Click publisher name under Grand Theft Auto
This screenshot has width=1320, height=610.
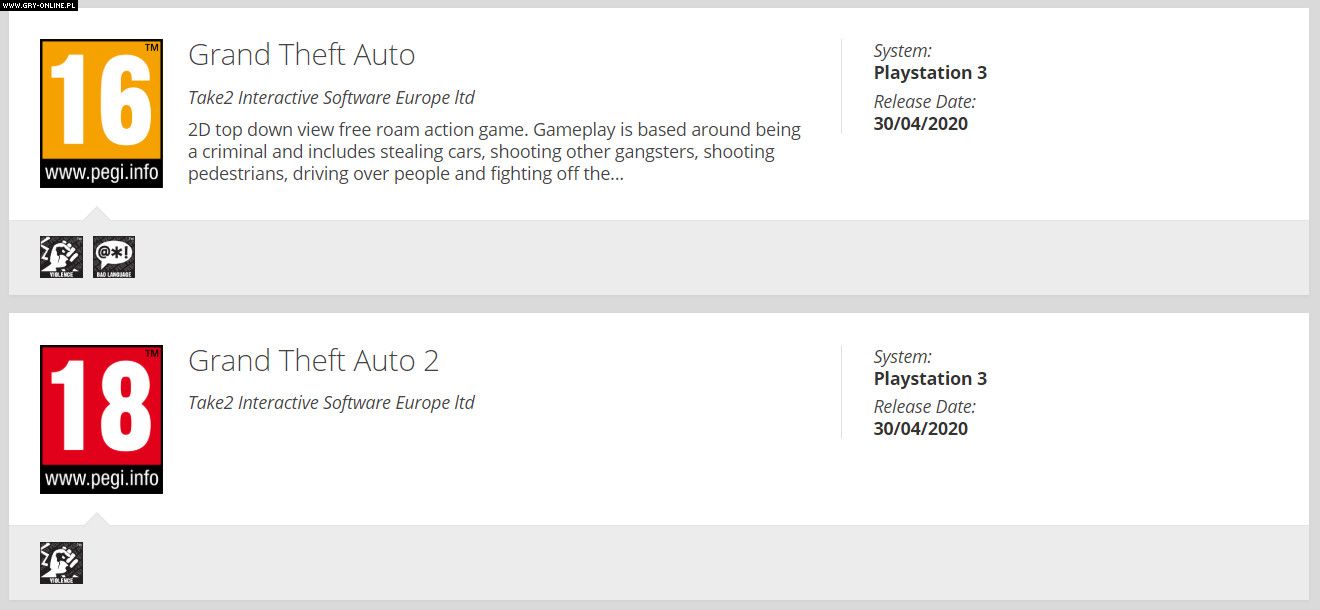(331, 98)
